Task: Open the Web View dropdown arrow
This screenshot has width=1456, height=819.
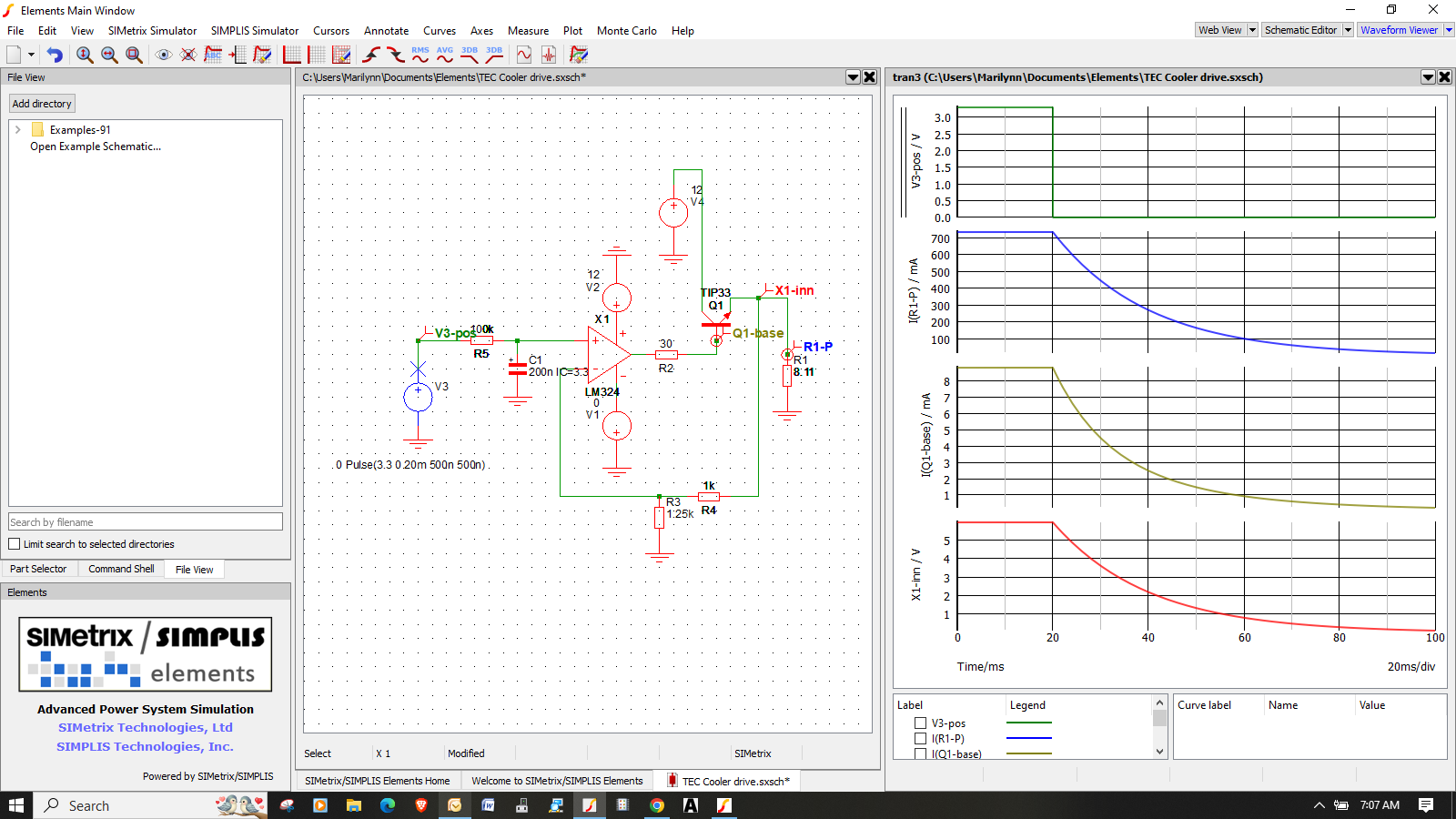Action: point(1252,30)
